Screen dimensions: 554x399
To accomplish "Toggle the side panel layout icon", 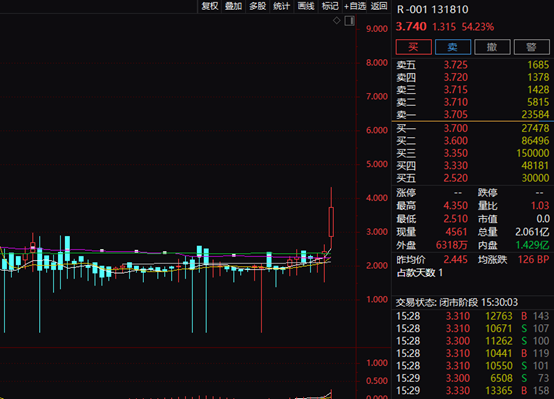I will pyautogui.click(x=349, y=21).
